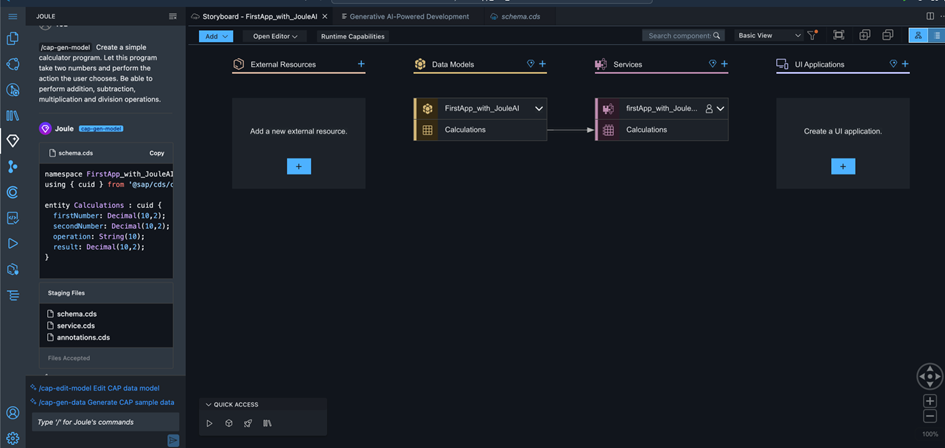The image size is (945, 448).
Task: Click the expand all icon in storyboard toolbar
Action: pos(864,36)
